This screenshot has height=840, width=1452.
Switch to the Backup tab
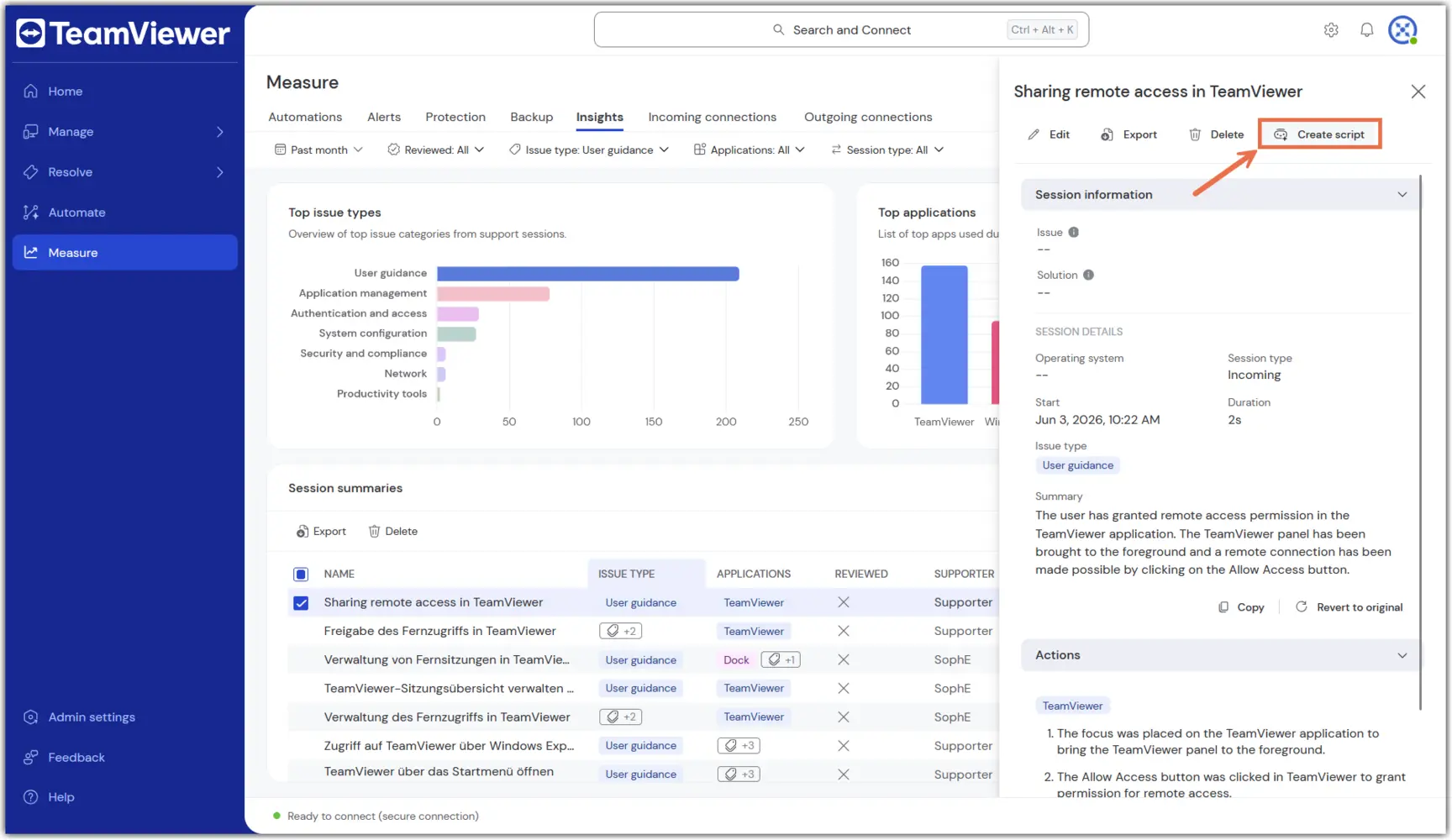pos(532,117)
